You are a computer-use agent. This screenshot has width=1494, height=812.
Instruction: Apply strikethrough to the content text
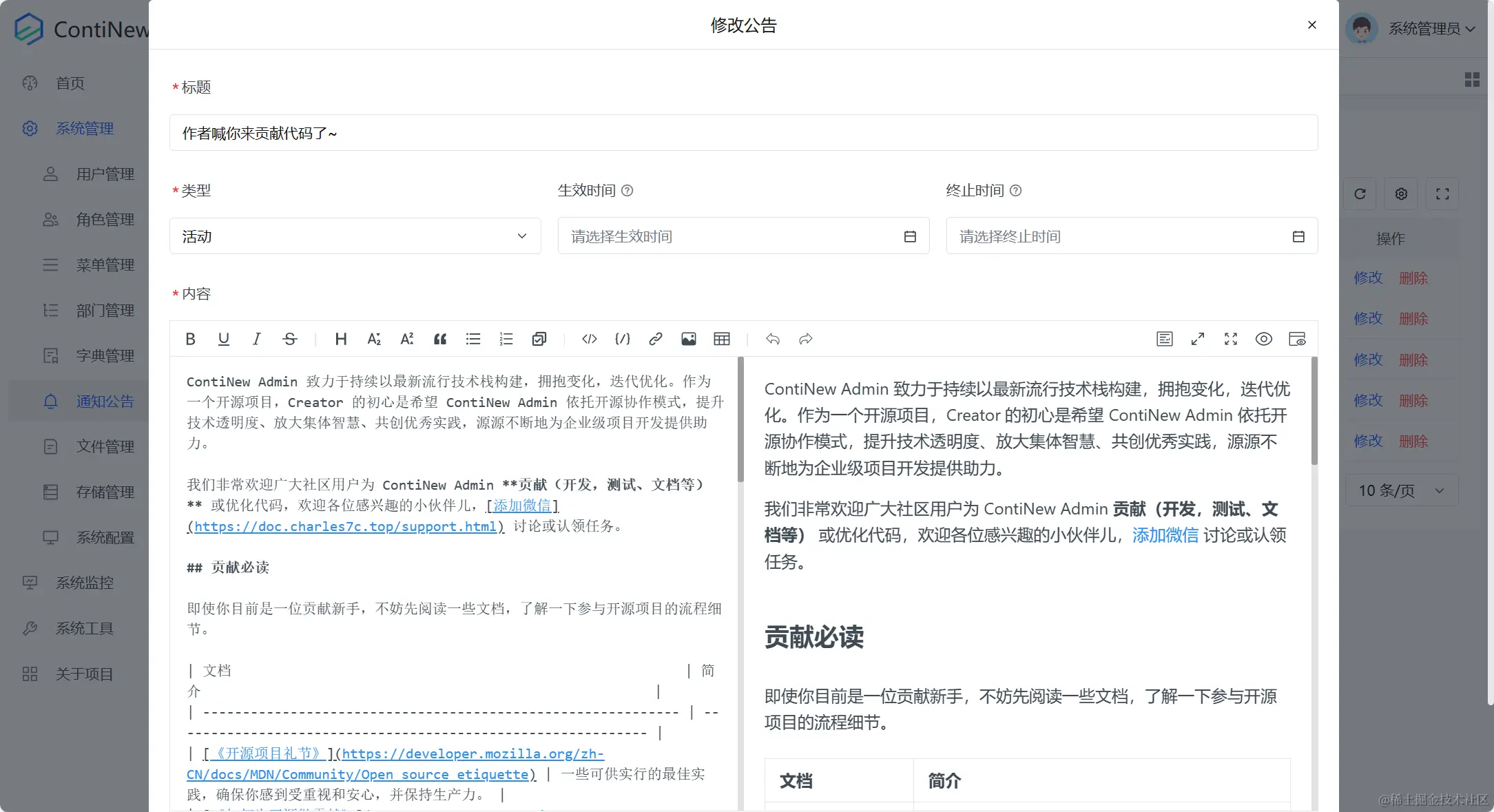point(289,339)
